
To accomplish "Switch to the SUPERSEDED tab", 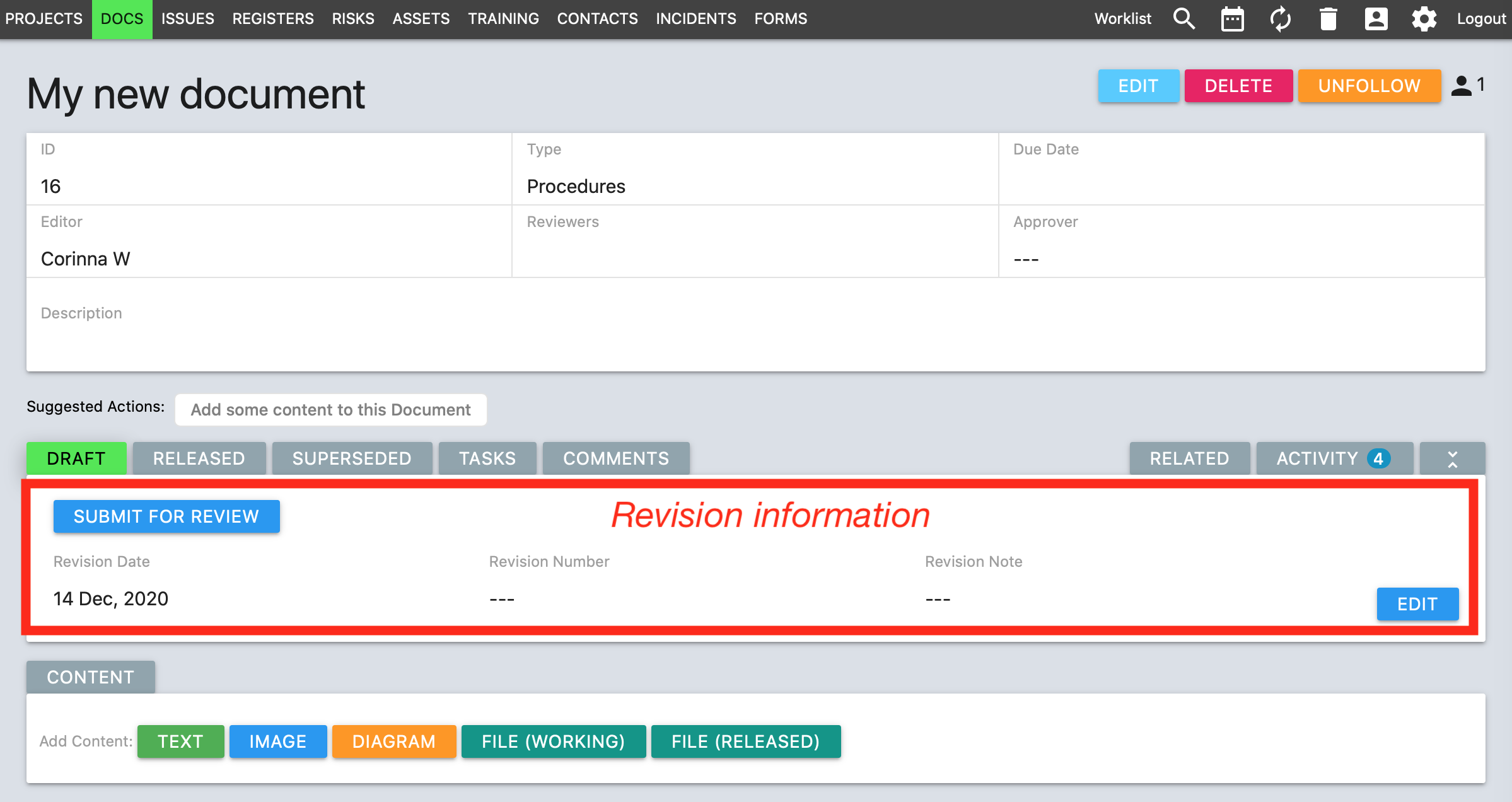I will tap(352, 458).
